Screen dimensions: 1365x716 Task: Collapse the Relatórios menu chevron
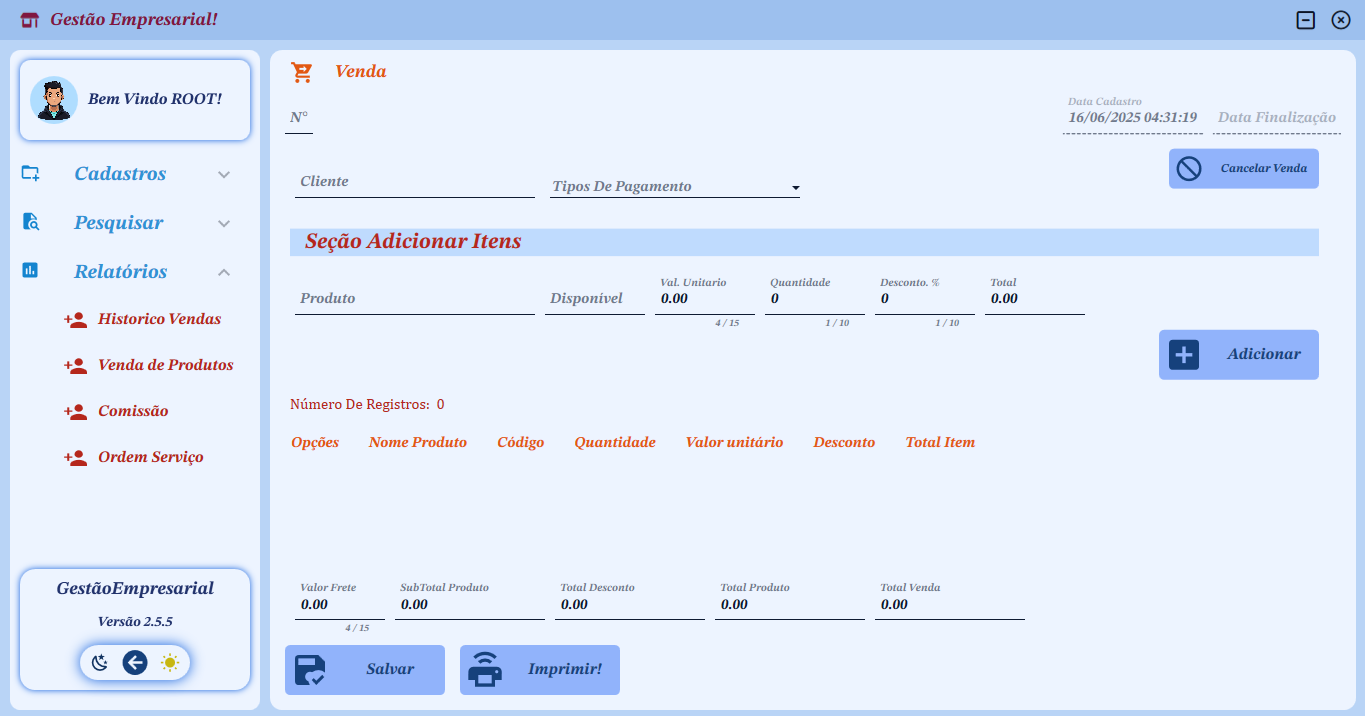point(224,272)
